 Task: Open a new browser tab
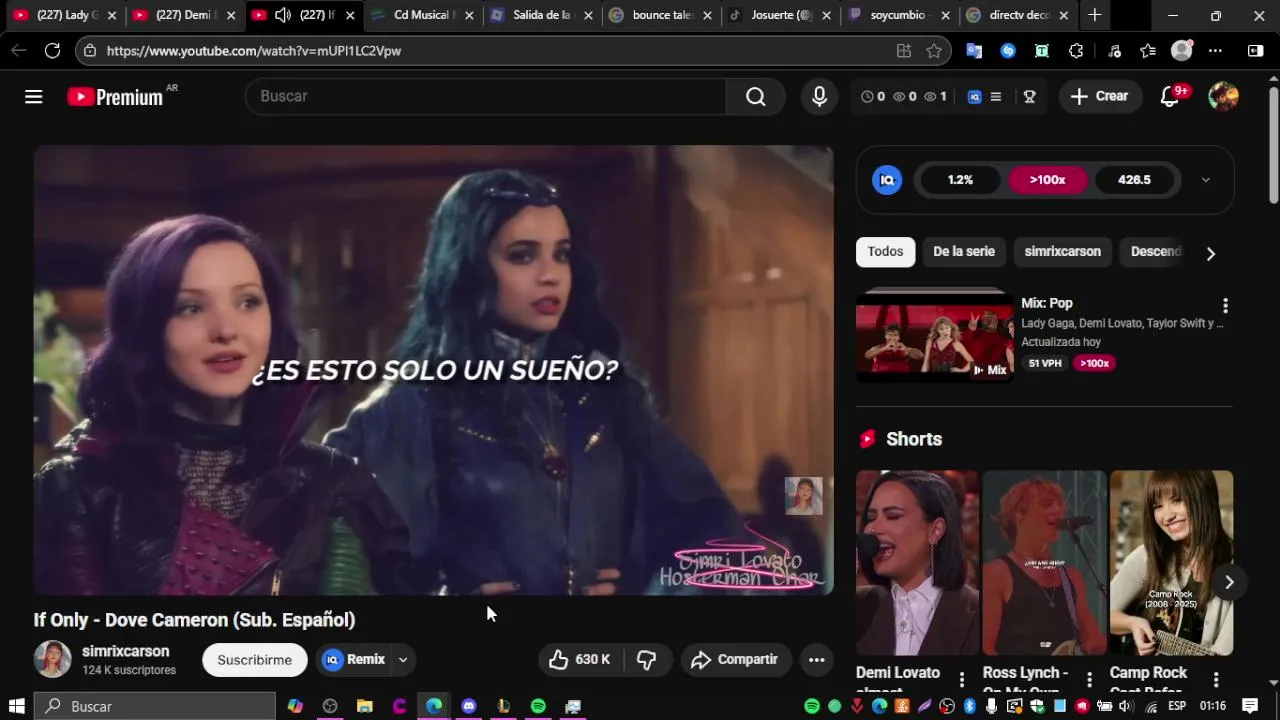tap(1095, 15)
